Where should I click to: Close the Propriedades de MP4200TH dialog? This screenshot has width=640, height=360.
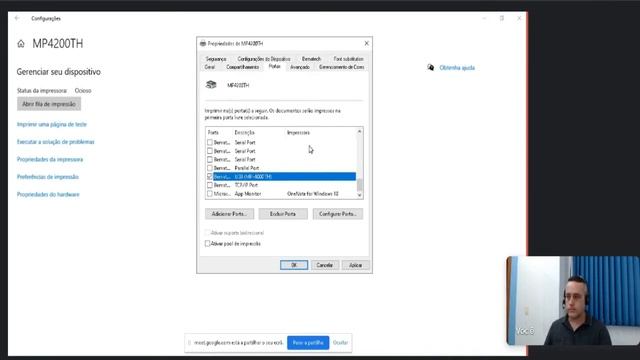click(x=366, y=43)
